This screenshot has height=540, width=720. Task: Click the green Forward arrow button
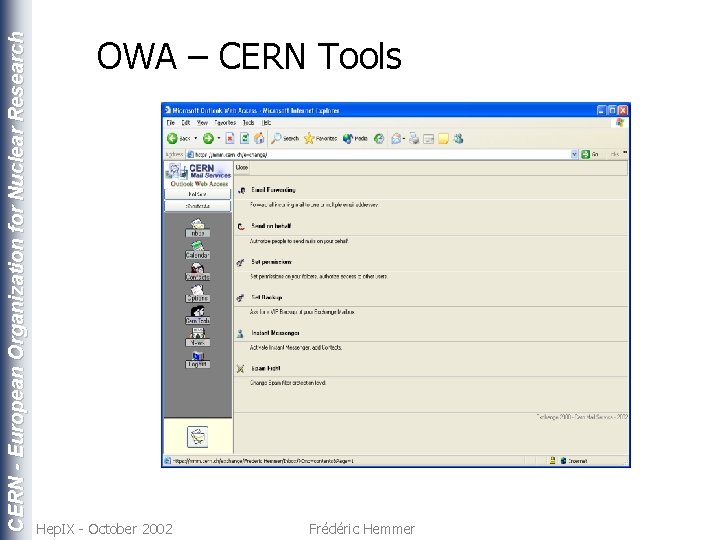(208, 138)
